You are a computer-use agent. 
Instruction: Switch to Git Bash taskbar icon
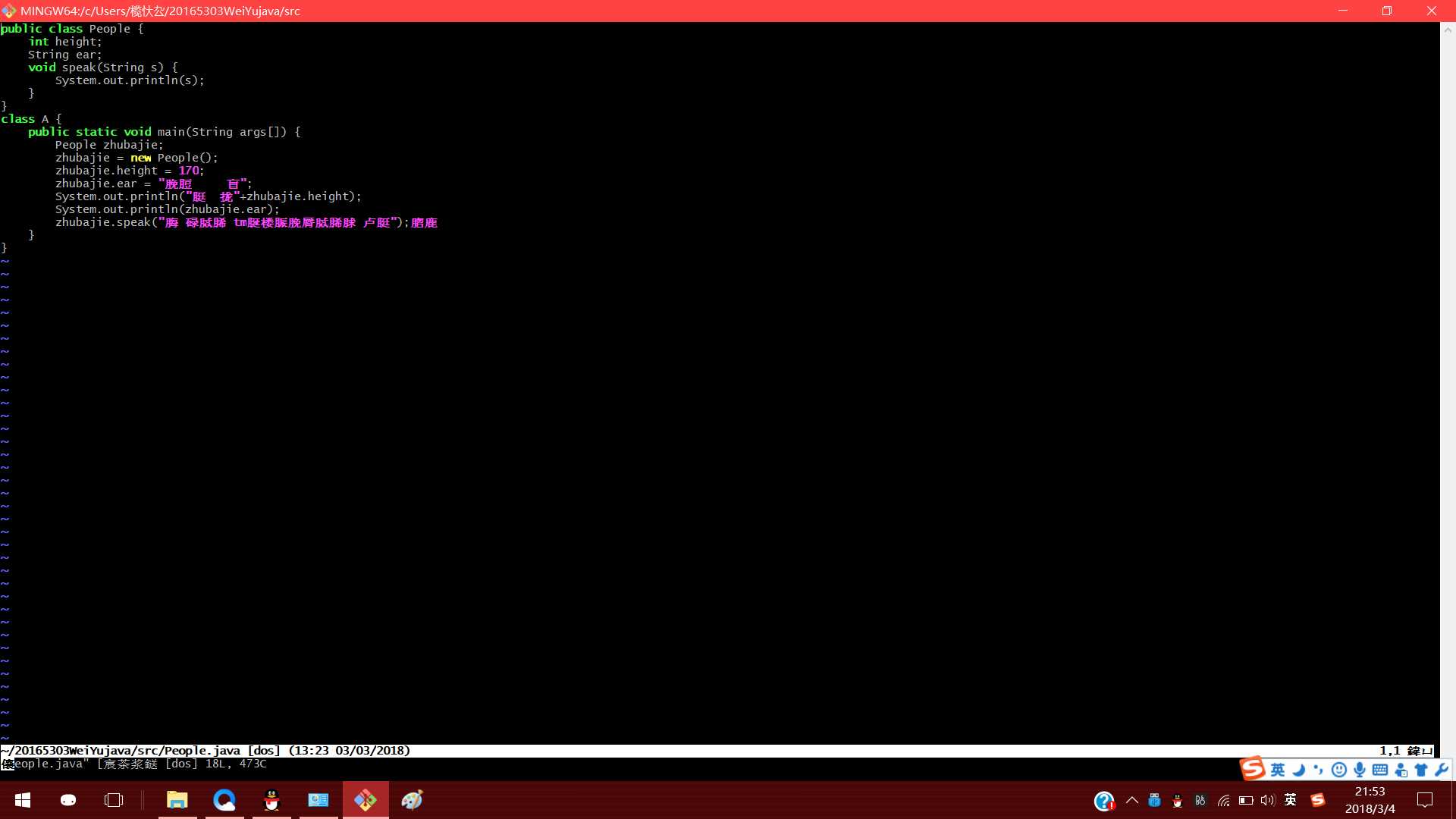pos(366,800)
